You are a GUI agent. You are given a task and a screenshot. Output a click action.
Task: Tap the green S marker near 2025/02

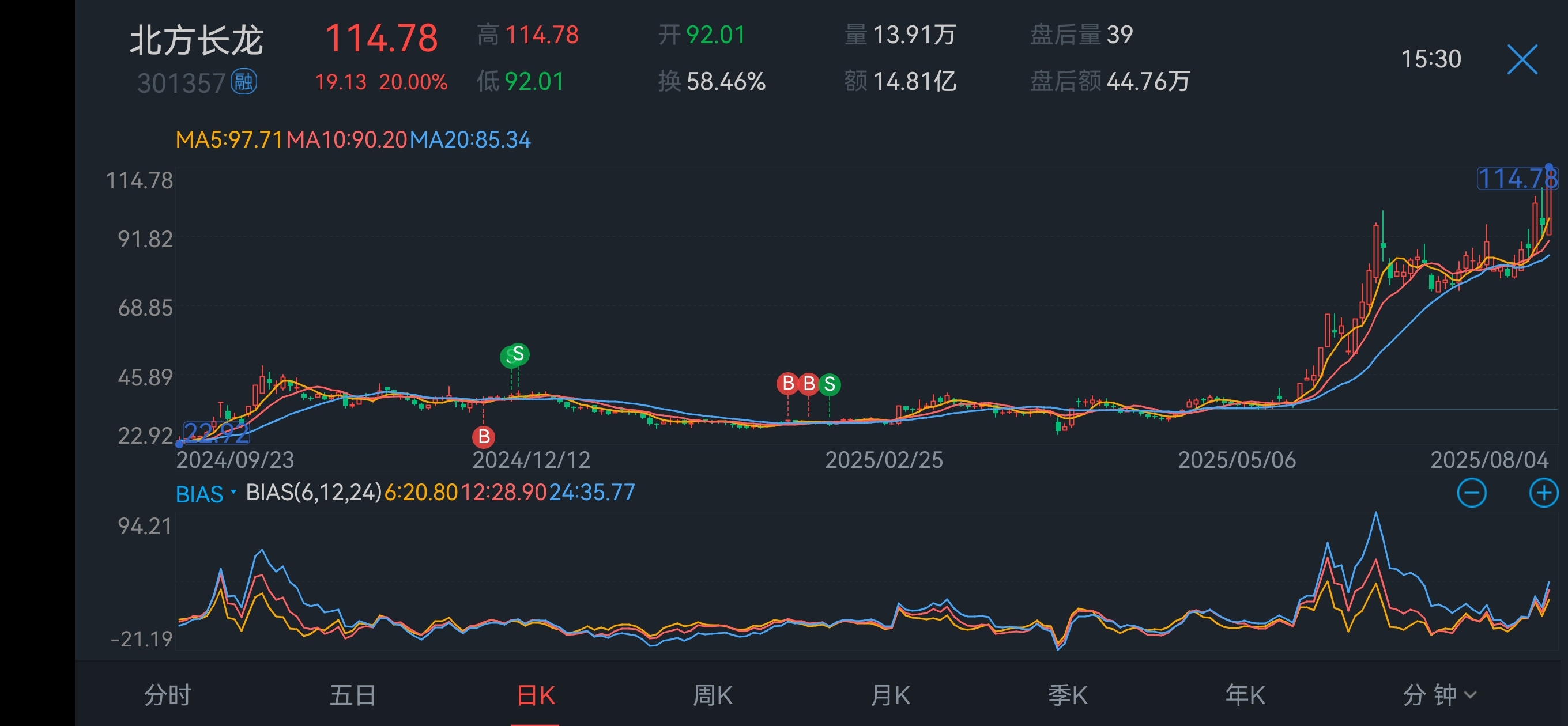pyautogui.click(x=829, y=384)
